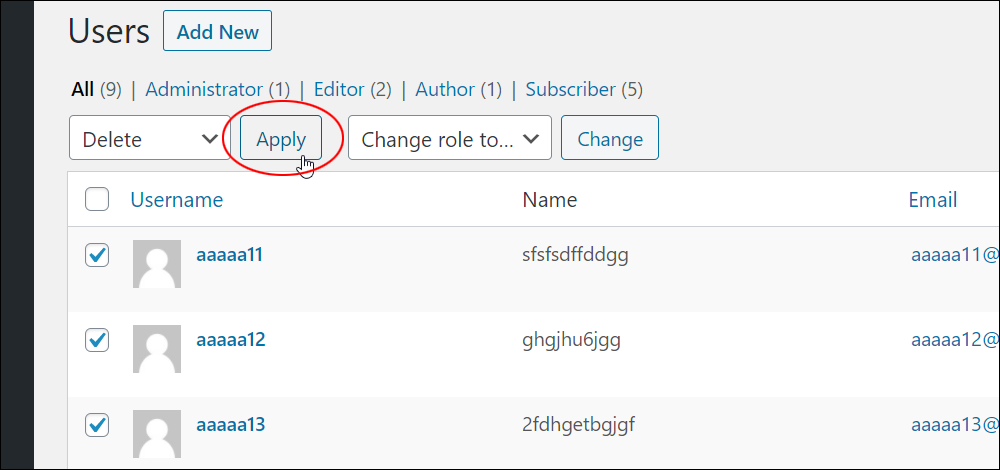1000x470 pixels.
Task: Click the aaaaa11 user avatar image
Action: [157, 264]
